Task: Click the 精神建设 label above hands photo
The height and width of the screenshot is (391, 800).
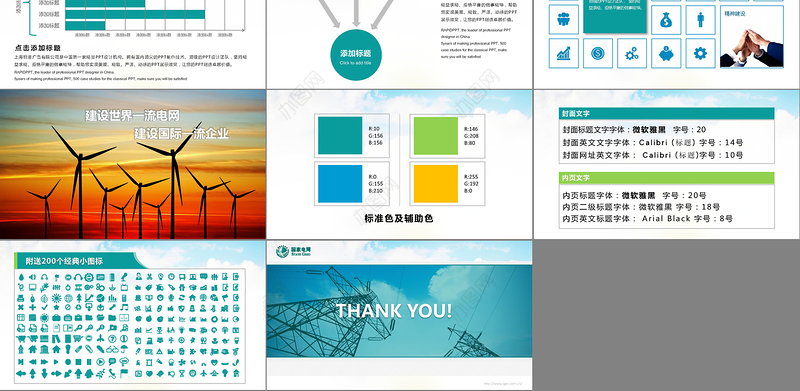Action: click(x=735, y=14)
